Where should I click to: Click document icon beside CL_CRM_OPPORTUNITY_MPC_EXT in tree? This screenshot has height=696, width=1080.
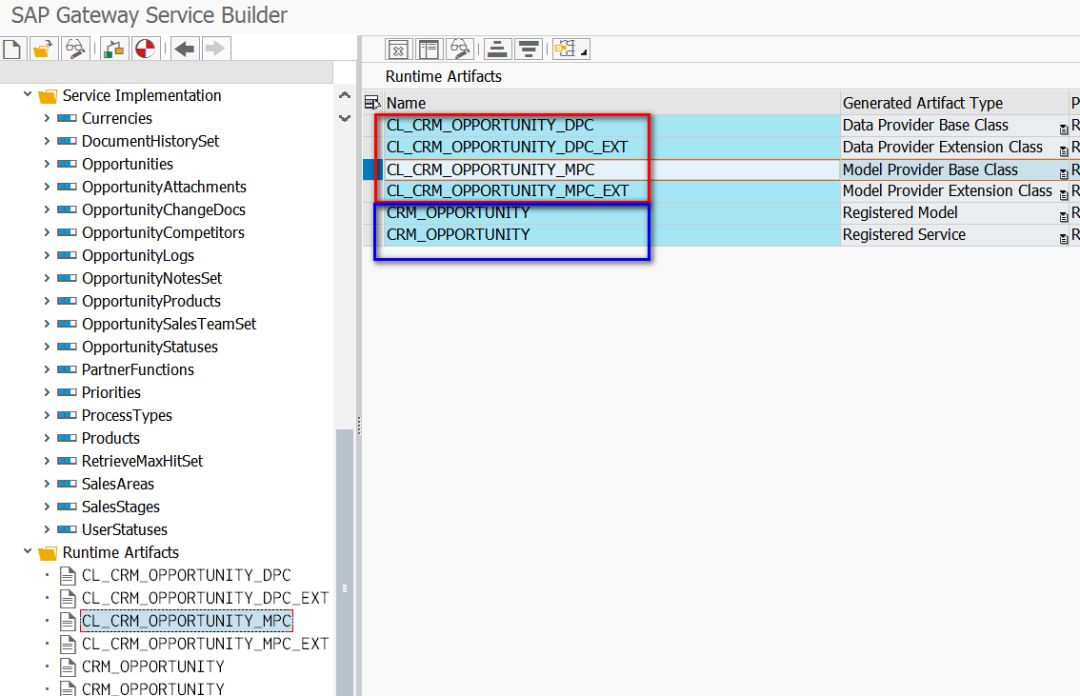68,644
